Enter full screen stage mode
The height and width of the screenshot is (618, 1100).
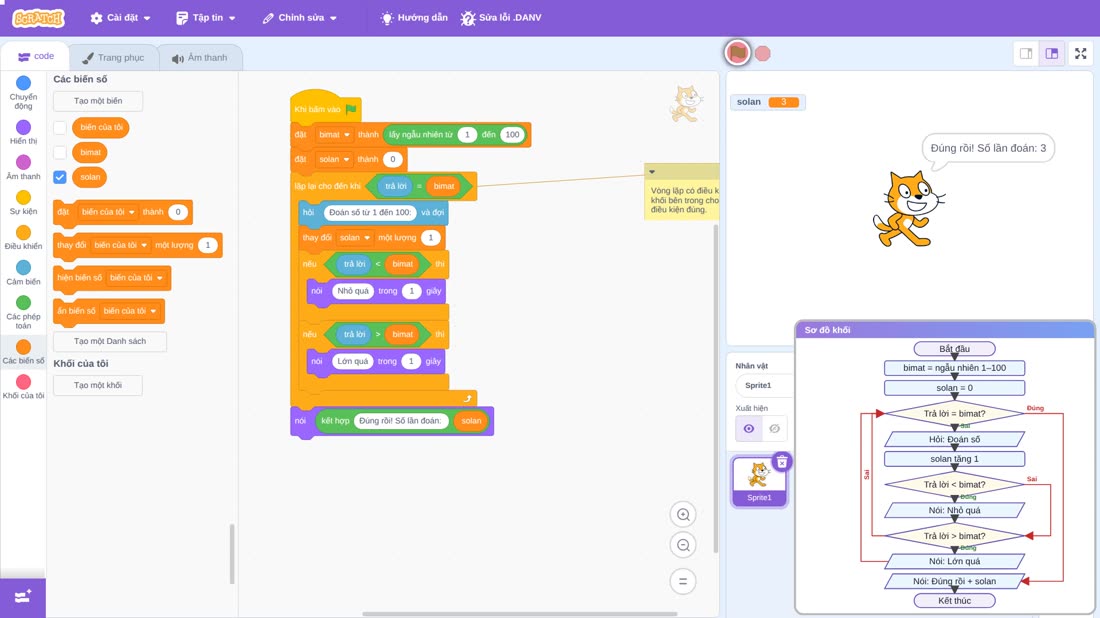pyautogui.click(x=1080, y=53)
